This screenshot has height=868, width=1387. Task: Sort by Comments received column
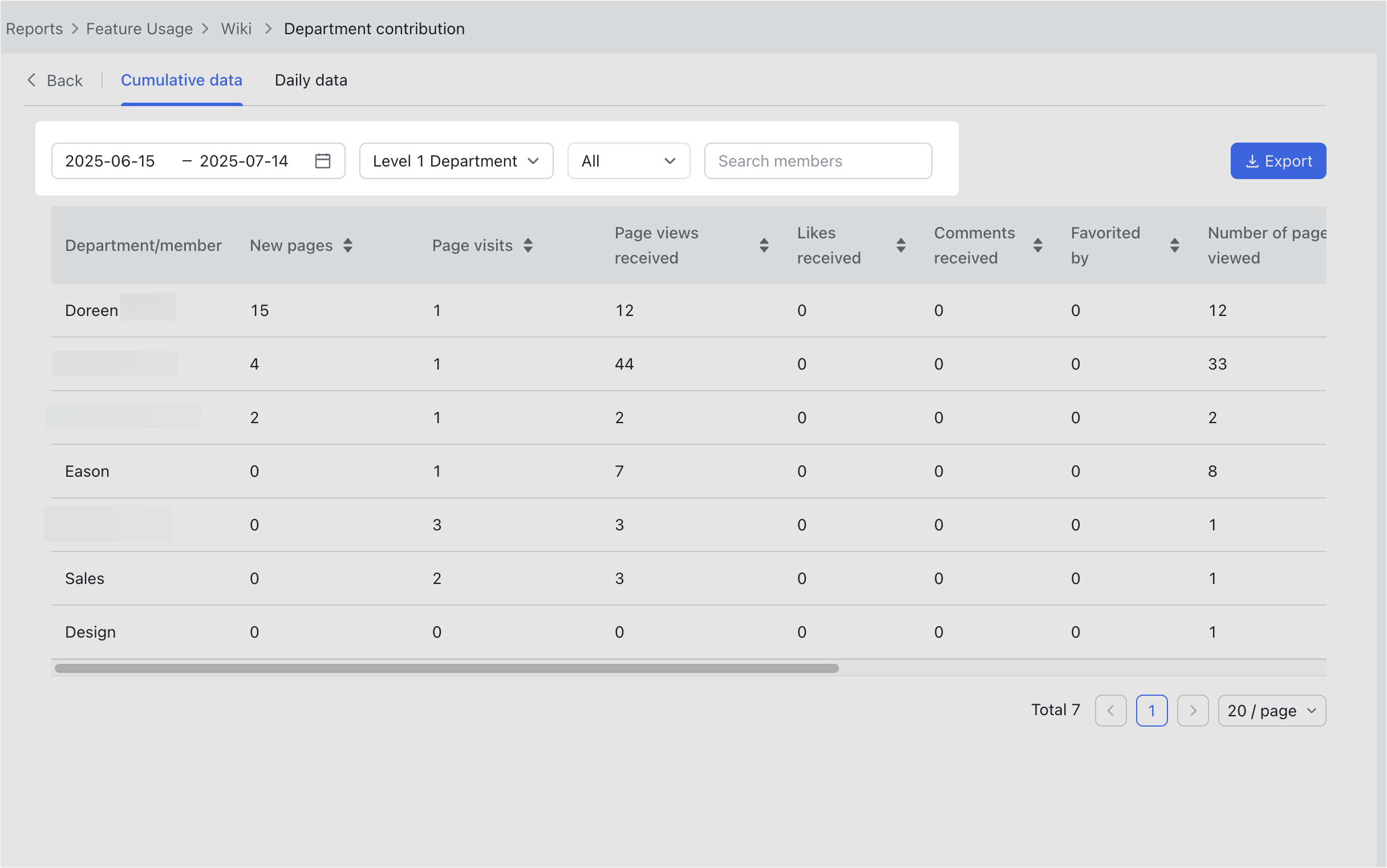coord(1037,245)
